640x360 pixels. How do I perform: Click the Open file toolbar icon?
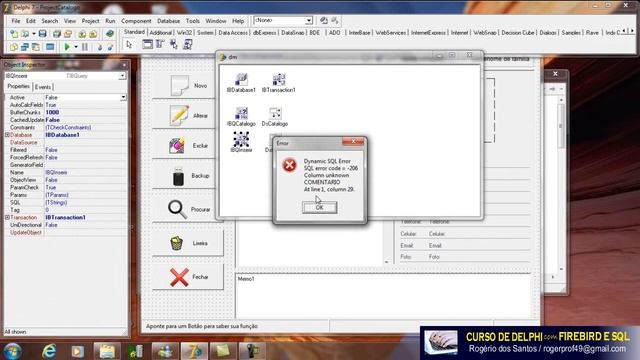(25, 34)
